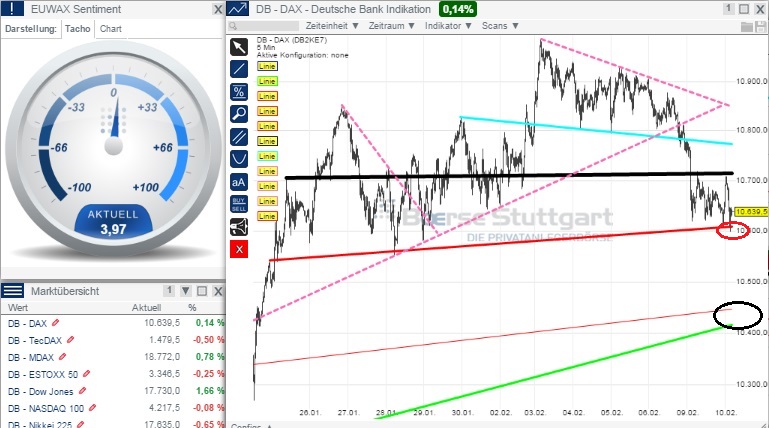Click the pencil icon next to DB - TecDAX
The height and width of the screenshot is (428, 769).
pyautogui.click(x=71, y=339)
